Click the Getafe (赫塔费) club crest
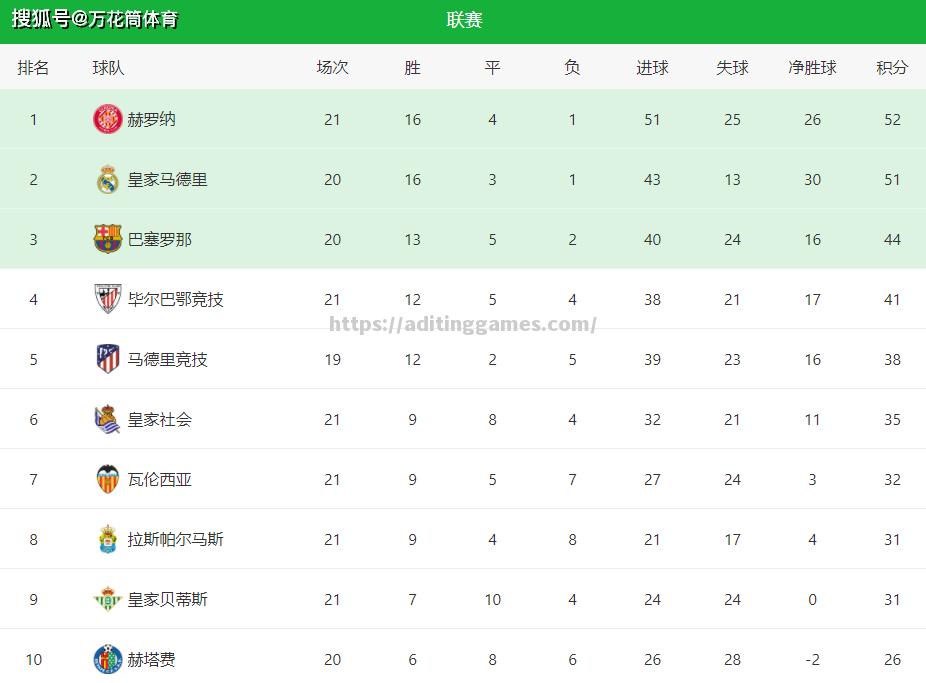The image size is (926, 683). (x=107, y=659)
